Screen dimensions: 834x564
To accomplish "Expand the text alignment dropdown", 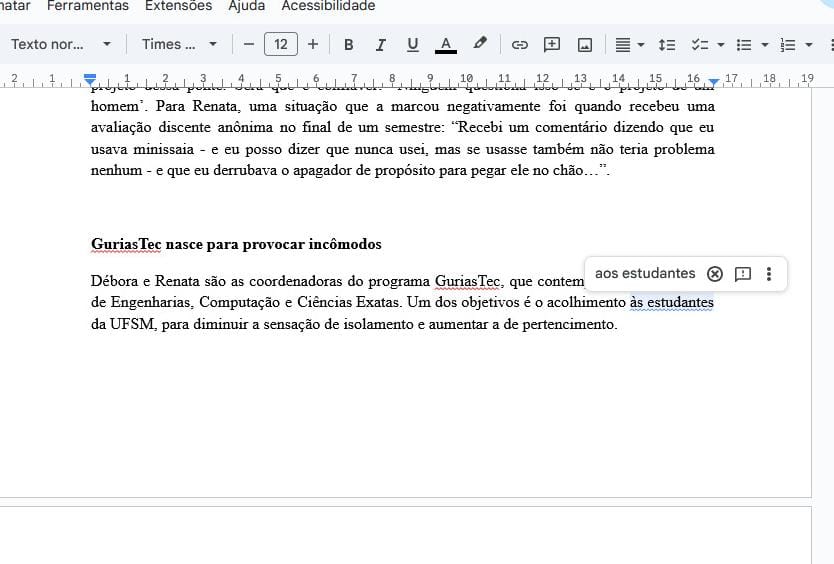I will click(x=641, y=45).
